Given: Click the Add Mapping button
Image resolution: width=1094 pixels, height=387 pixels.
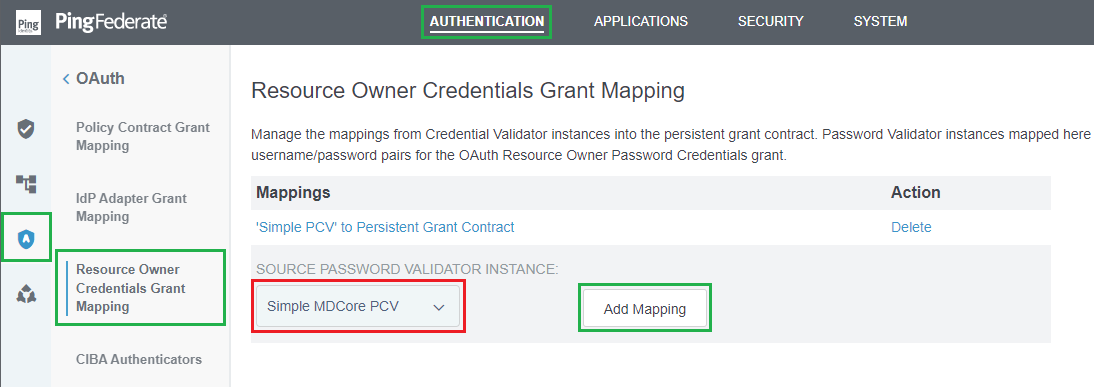Looking at the screenshot, I should click(645, 309).
